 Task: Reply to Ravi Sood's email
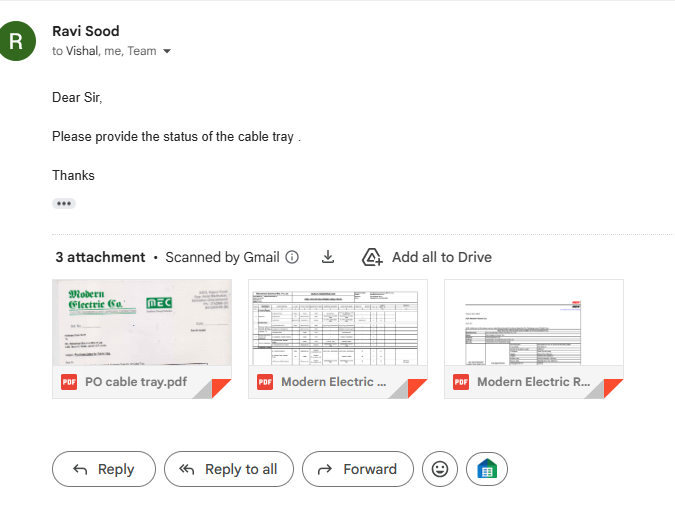click(x=104, y=469)
